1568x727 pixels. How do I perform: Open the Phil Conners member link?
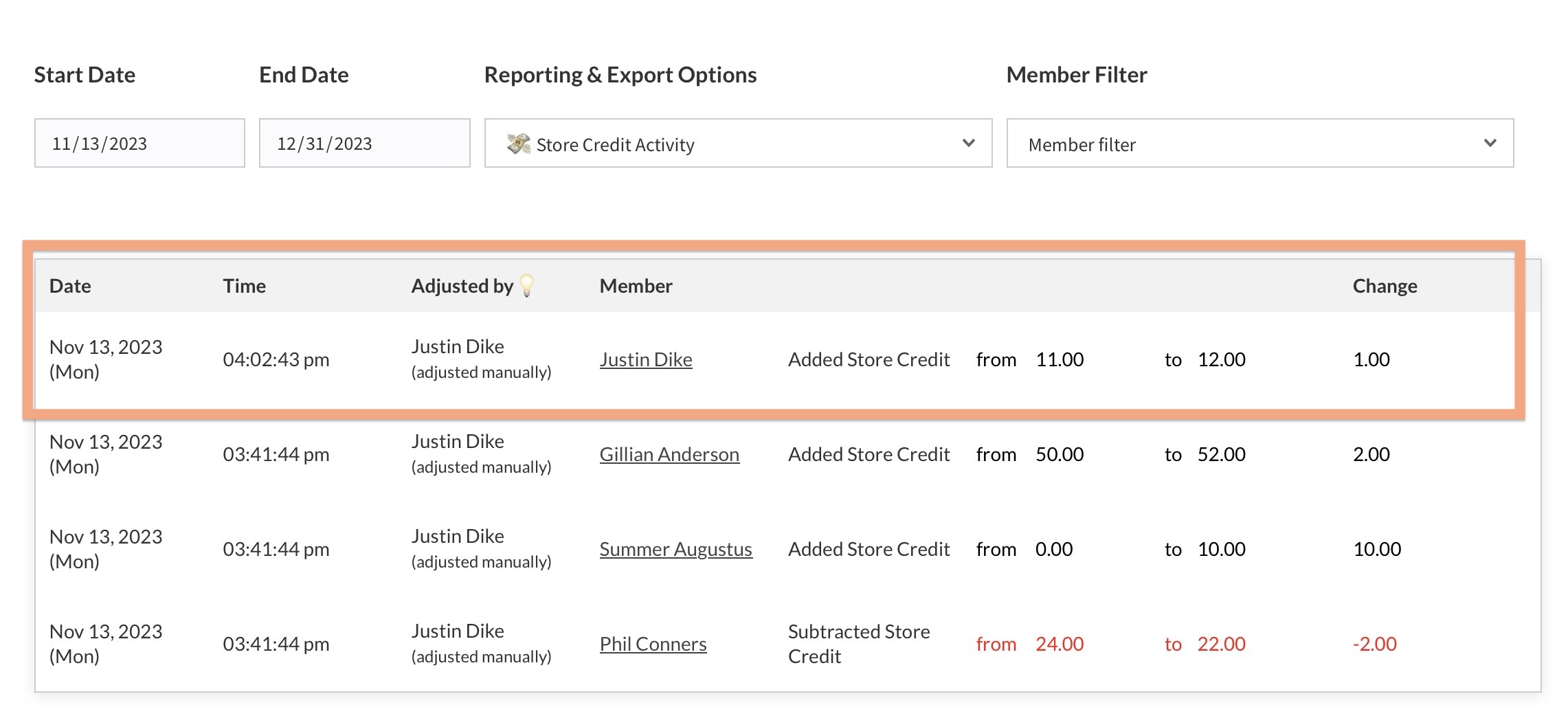[x=653, y=644]
